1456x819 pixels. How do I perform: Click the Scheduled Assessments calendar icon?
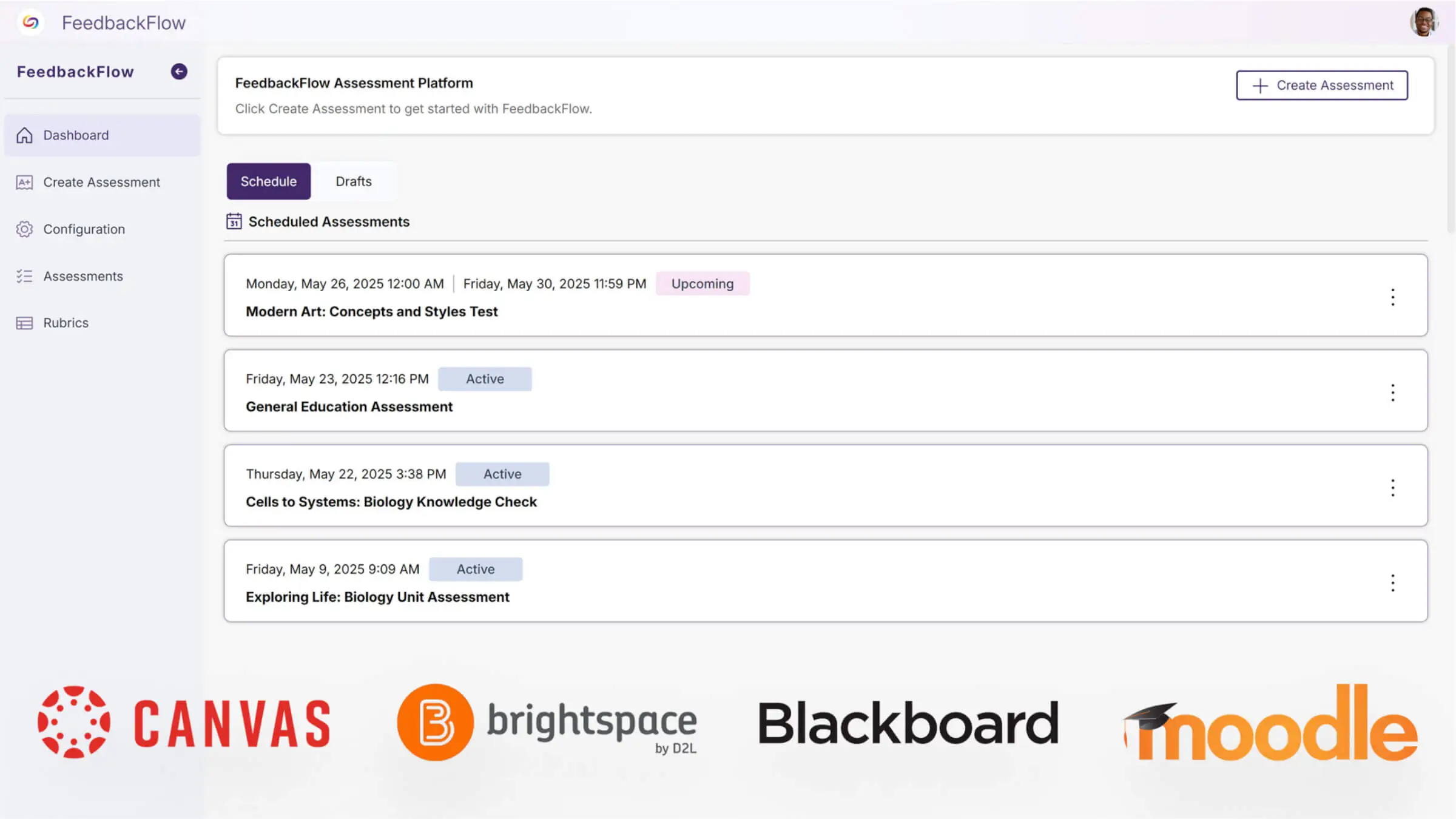pyautogui.click(x=234, y=221)
